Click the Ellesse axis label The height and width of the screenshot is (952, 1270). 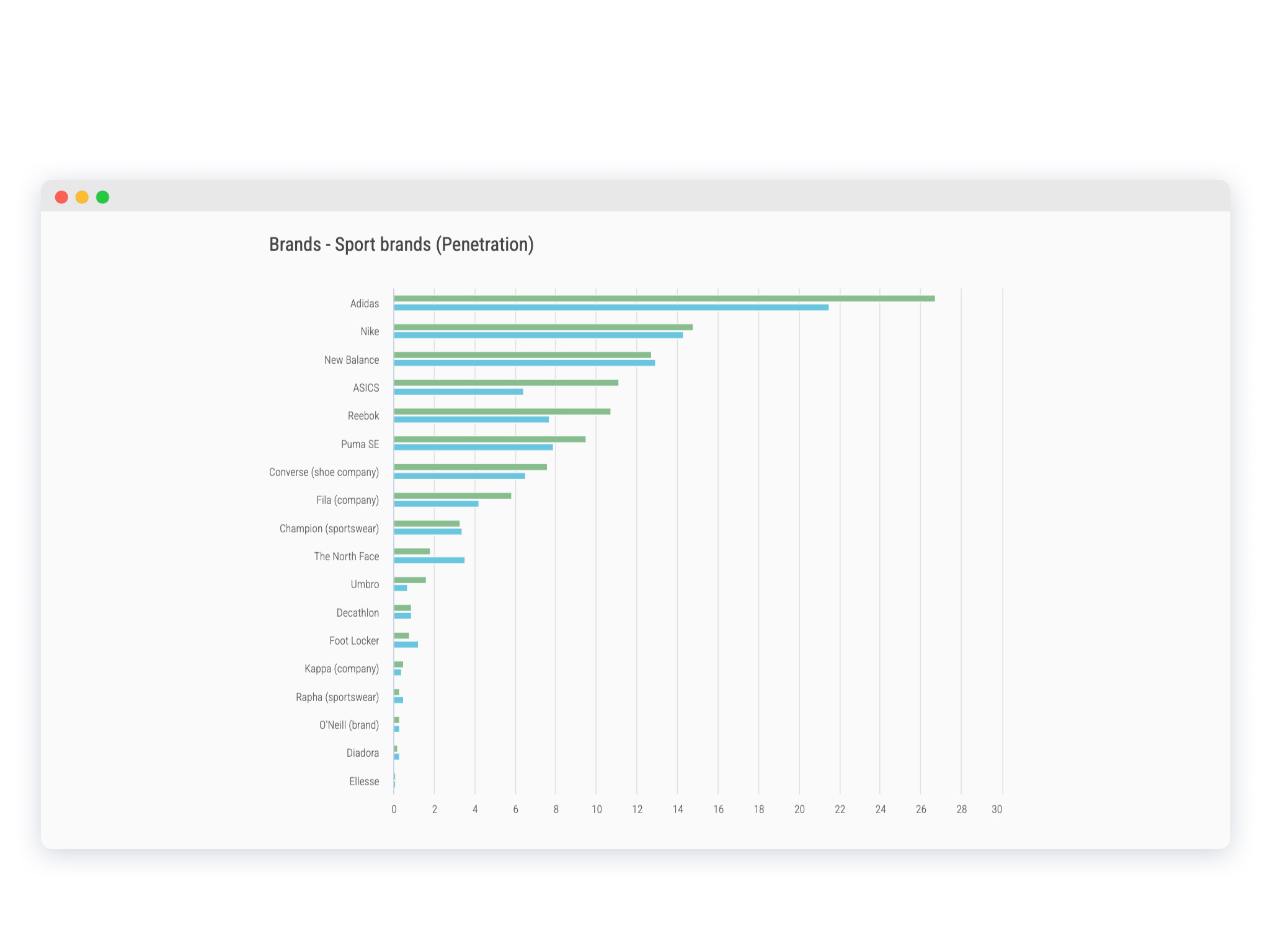coord(364,782)
